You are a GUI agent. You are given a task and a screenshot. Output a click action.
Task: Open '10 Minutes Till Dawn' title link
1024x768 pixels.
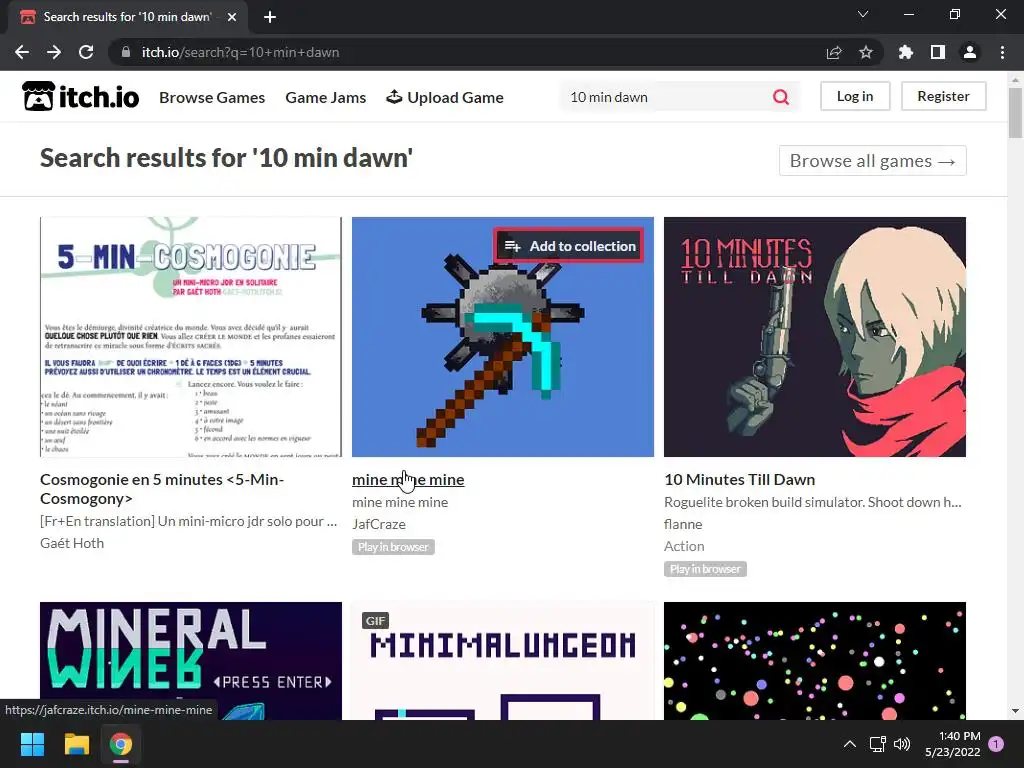(x=739, y=479)
